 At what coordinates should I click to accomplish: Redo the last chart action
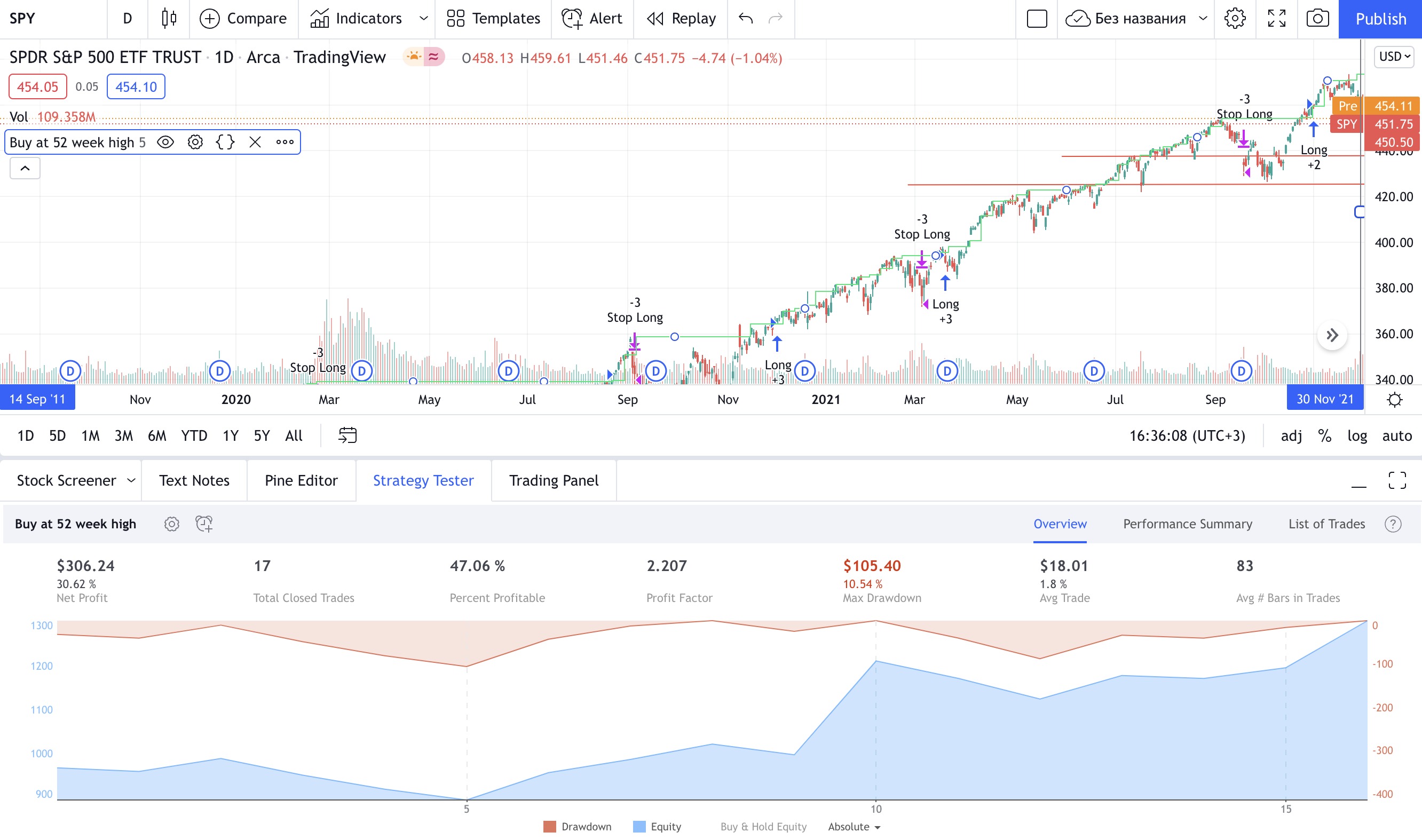coord(775,19)
